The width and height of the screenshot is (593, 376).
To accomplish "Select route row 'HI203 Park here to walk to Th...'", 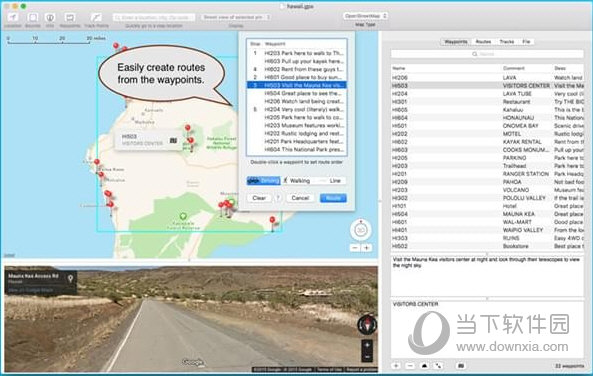I will tap(296, 53).
